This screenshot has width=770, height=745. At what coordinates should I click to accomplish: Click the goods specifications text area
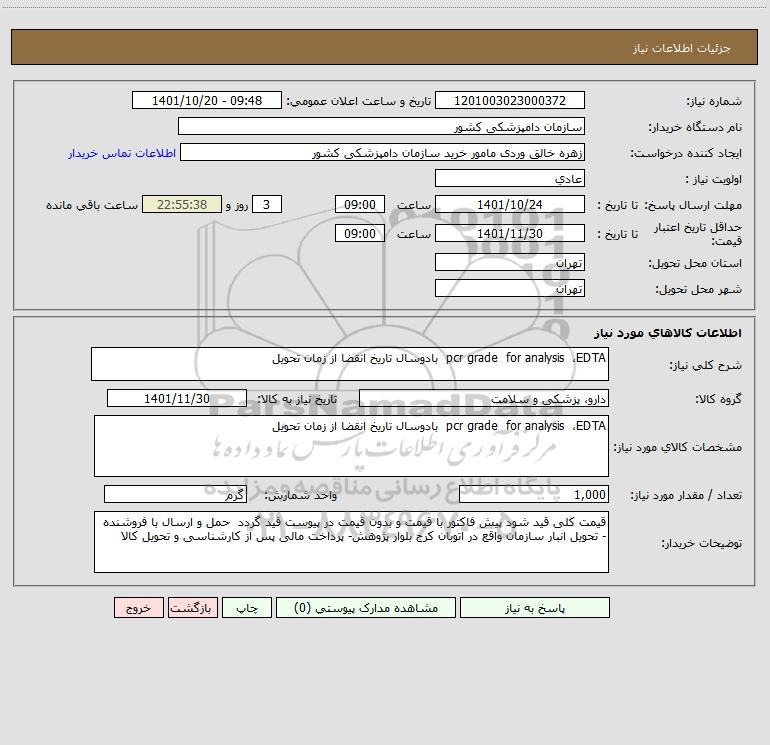tap(351, 446)
